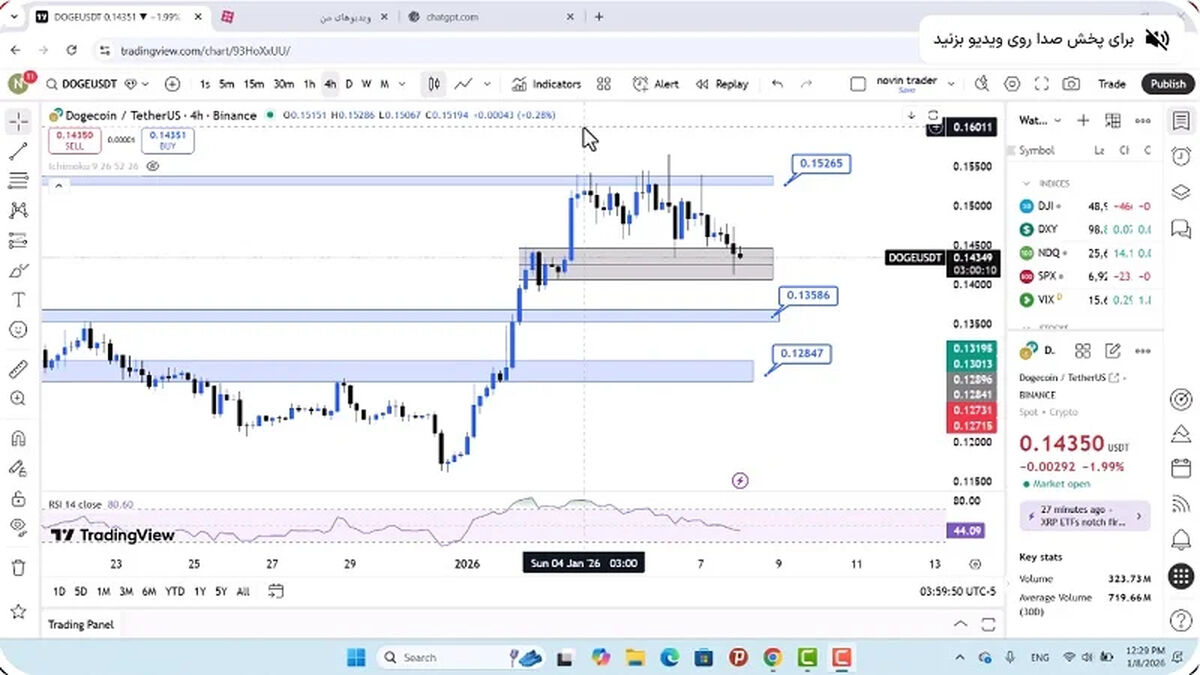Select the line chart style icon
The width and height of the screenshot is (1200, 675).
tap(464, 84)
